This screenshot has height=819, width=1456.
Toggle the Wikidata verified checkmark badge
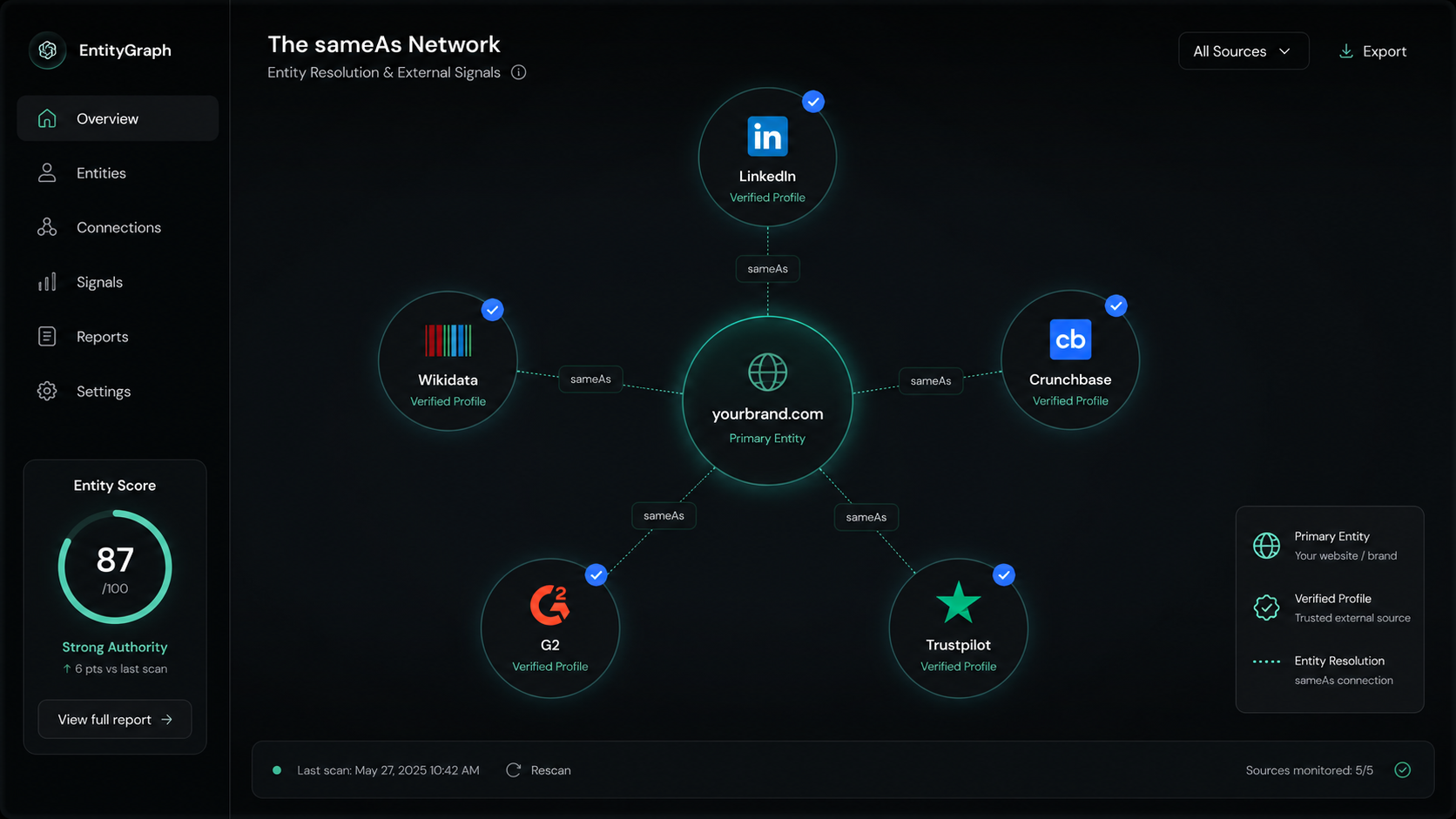[493, 310]
